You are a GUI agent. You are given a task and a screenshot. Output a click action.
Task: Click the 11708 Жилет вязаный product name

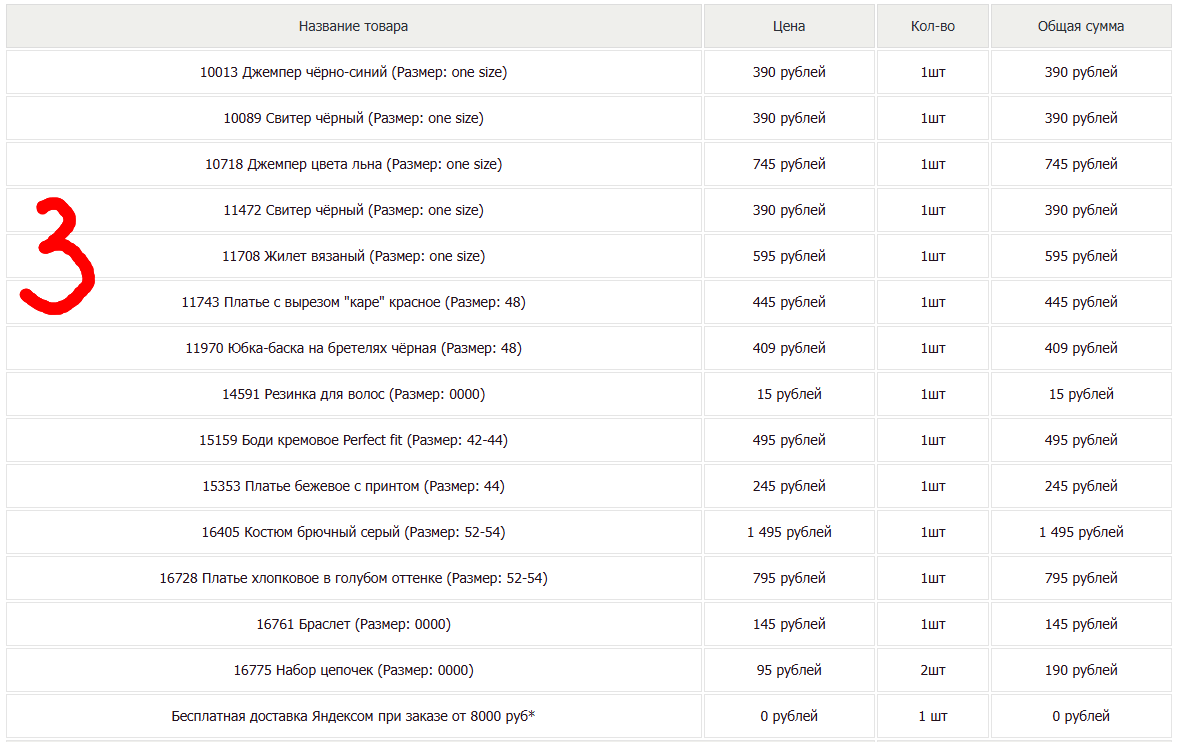click(x=353, y=256)
